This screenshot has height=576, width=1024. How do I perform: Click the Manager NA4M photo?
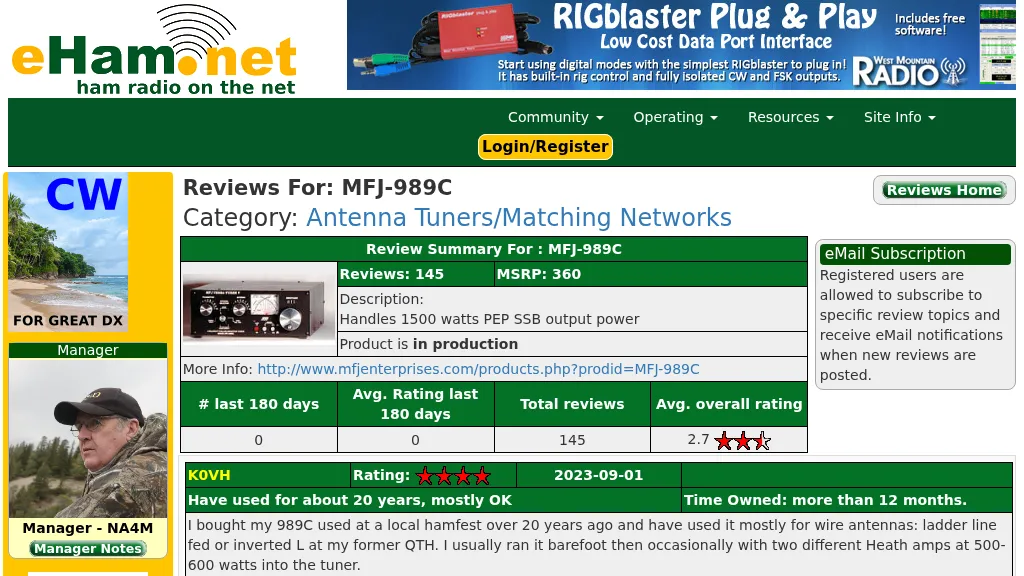(88, 438)
